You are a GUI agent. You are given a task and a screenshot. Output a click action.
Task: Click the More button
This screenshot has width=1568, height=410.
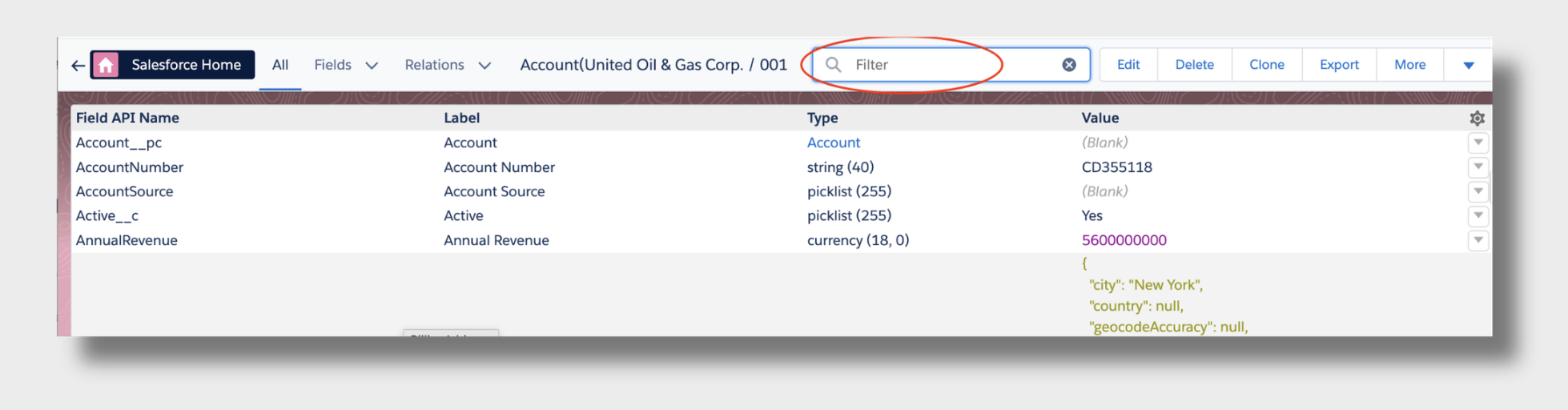pyautogui.click(x=1409, y=65)
